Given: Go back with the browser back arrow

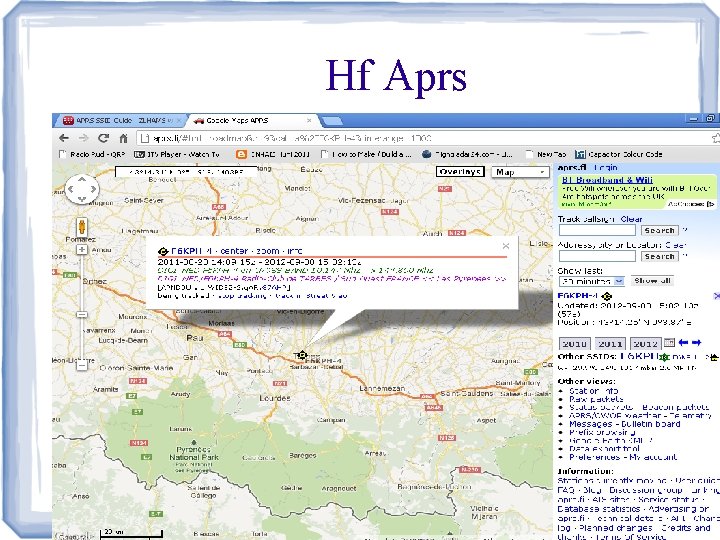Looking at the screenshot, I should tap(64, 138).
